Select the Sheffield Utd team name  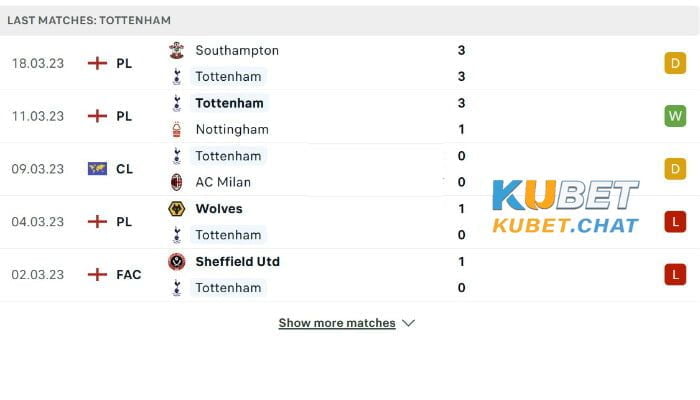(x=238, y=262)
